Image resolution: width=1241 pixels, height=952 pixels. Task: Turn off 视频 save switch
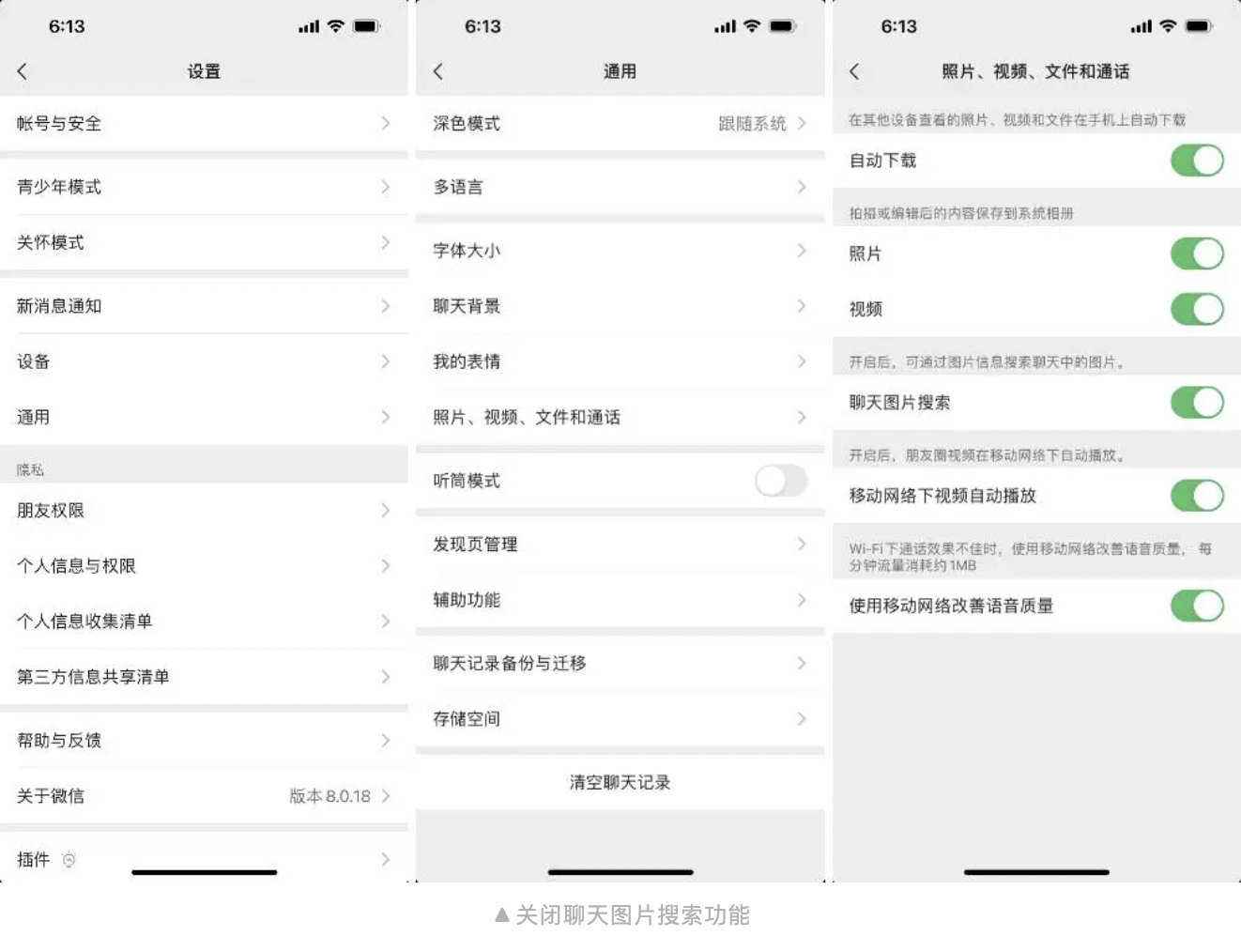pos(1197,309)
